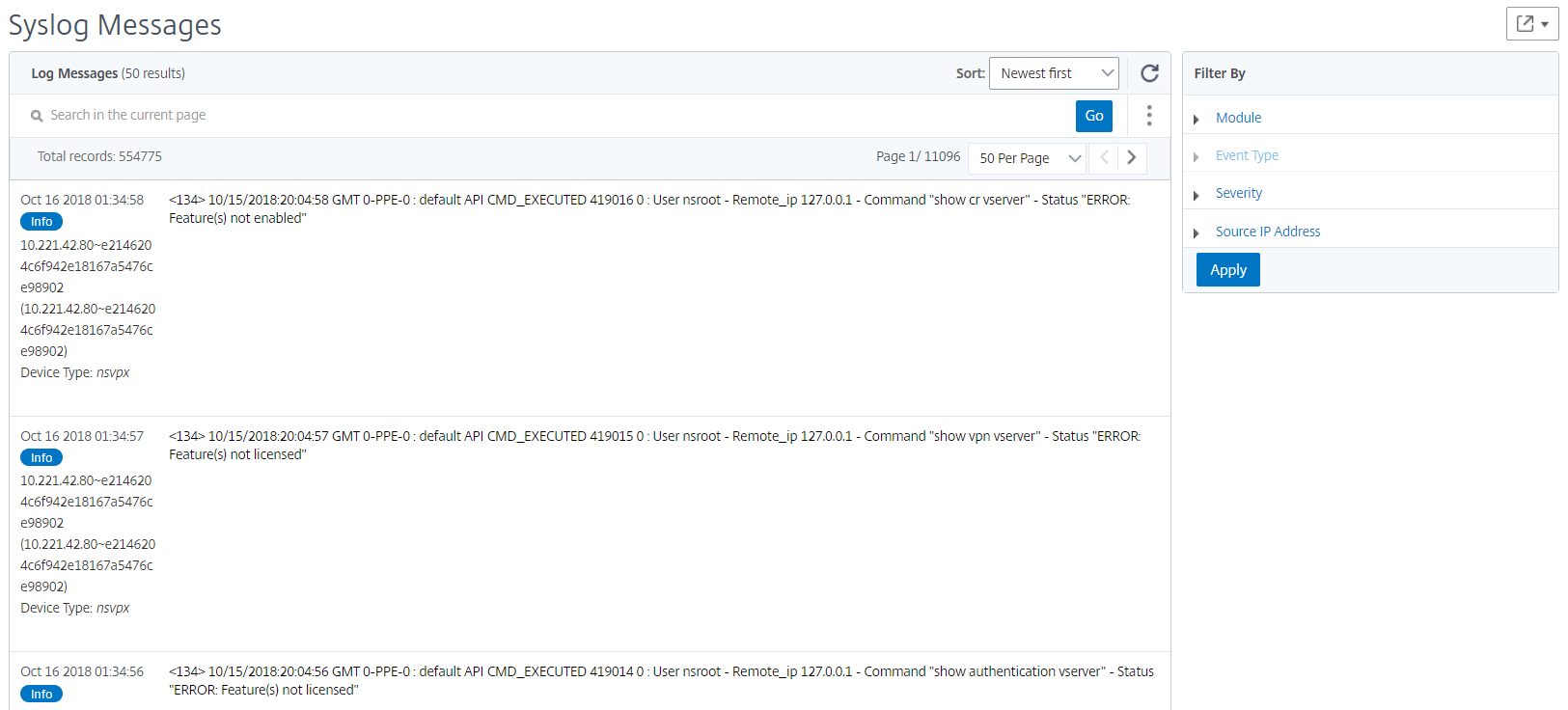Screen dimensions: 1568x710
Task: Click the Filter By panel heading
Action: [x=1220, y=73]
